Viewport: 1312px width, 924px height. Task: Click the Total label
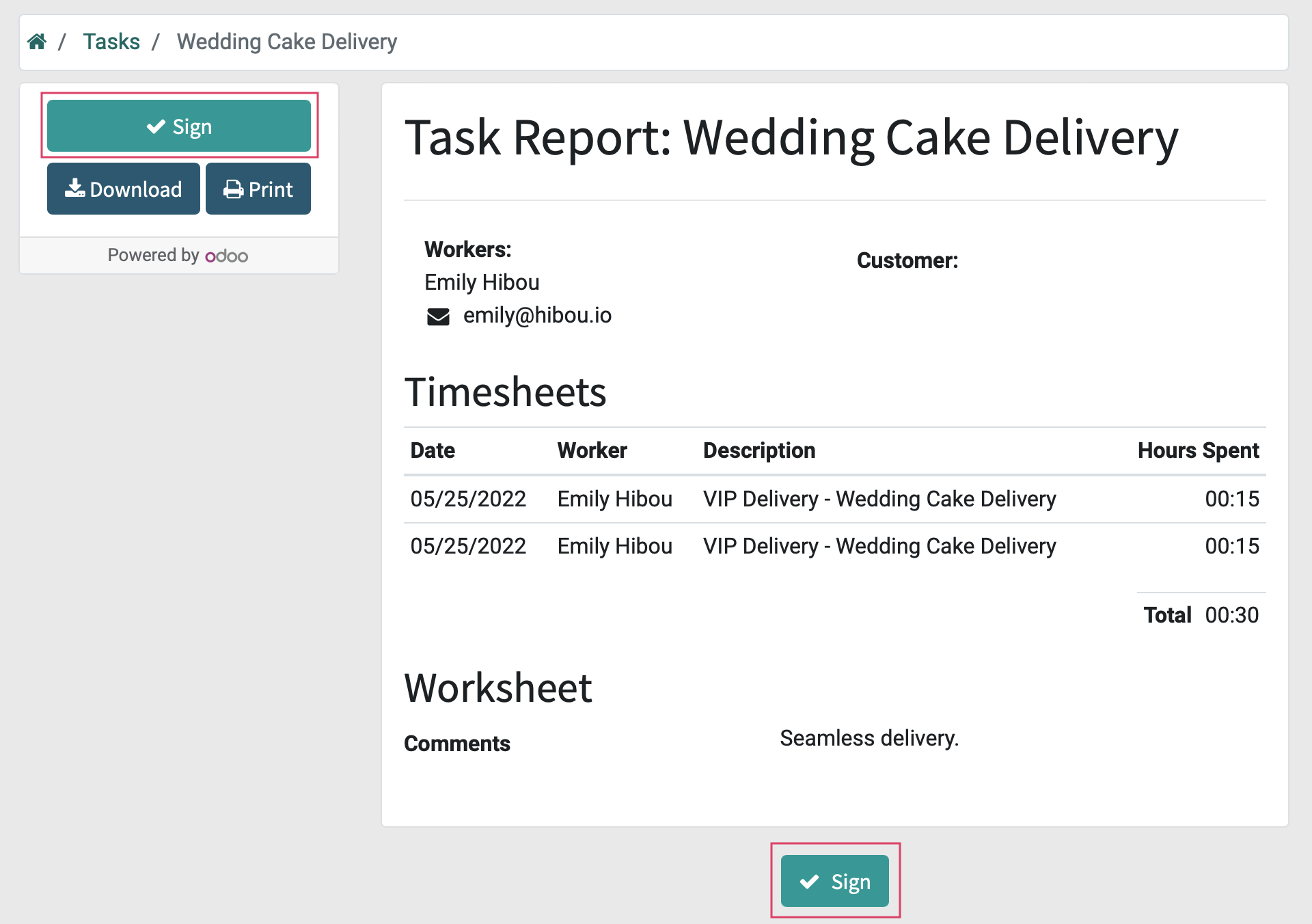pyautogui.click(x=1167, y=615)
